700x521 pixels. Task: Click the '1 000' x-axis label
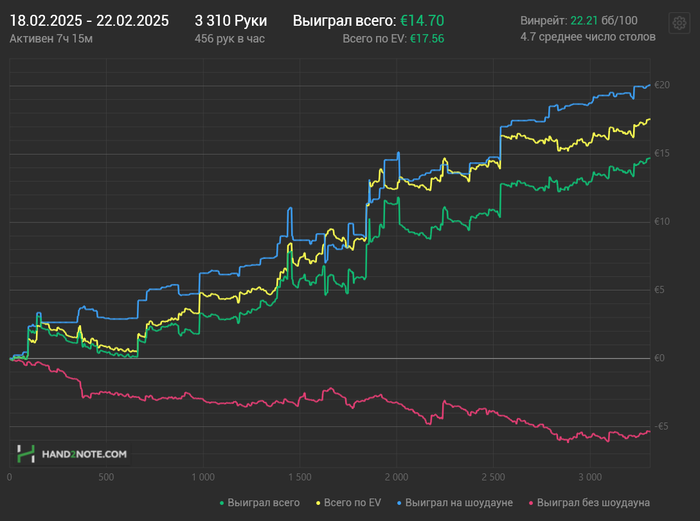[203, 477]
